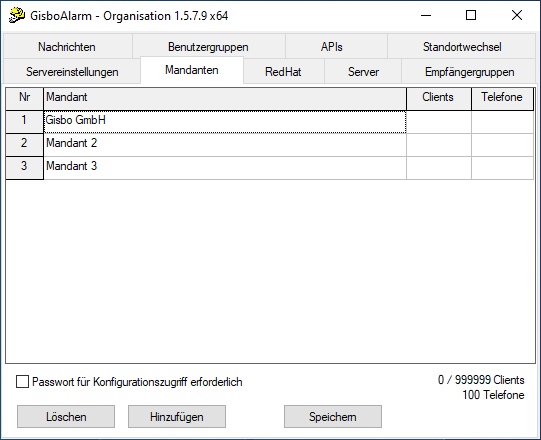The height and width of the screenshot is (440, 541).
Task: Click the GisboAlarm app icon in title bar
Action: pos(17,16)
